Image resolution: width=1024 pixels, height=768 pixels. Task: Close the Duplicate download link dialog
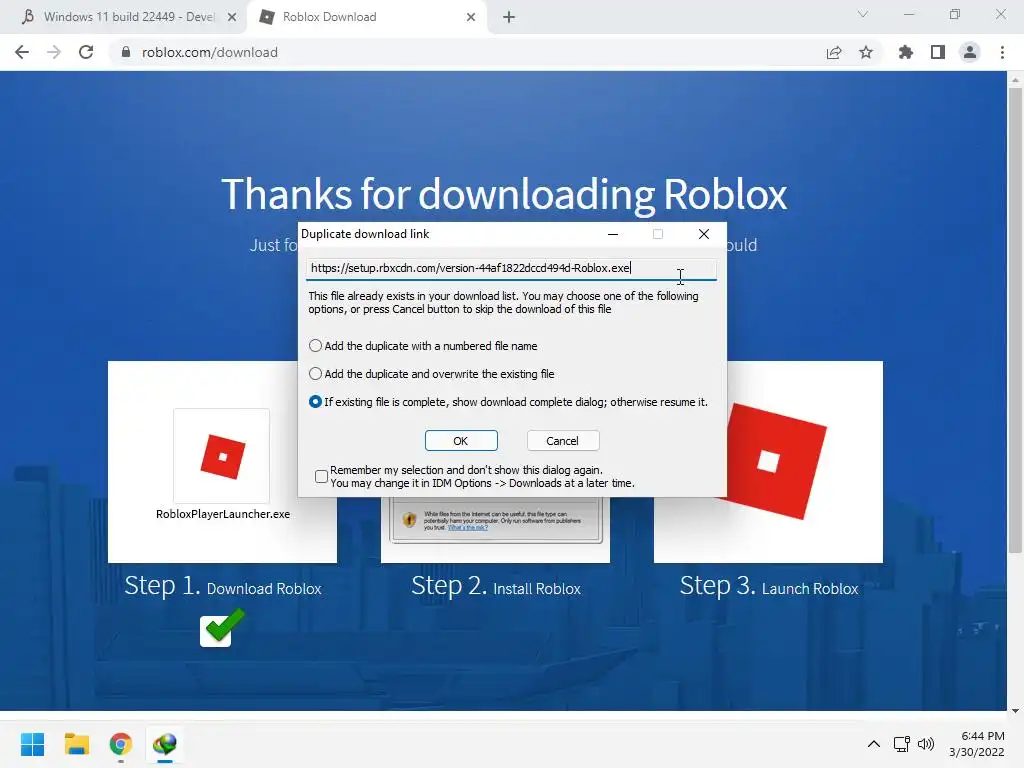(703, 234)
